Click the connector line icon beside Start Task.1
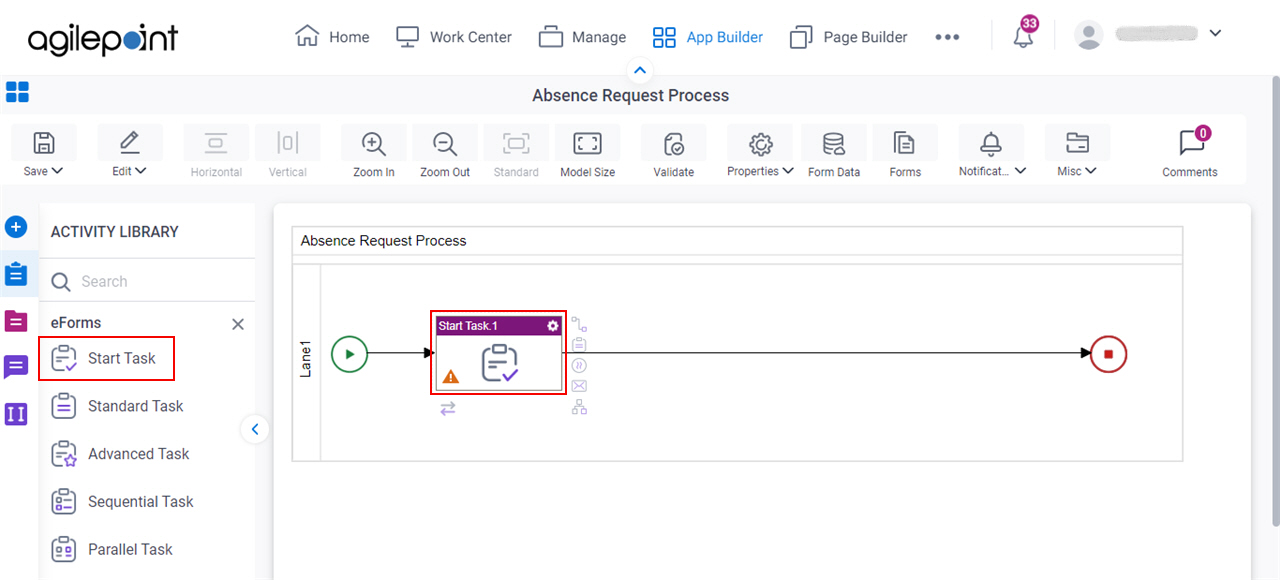Viewport: 1280px width, 580px height. click(x=579, y=325)
